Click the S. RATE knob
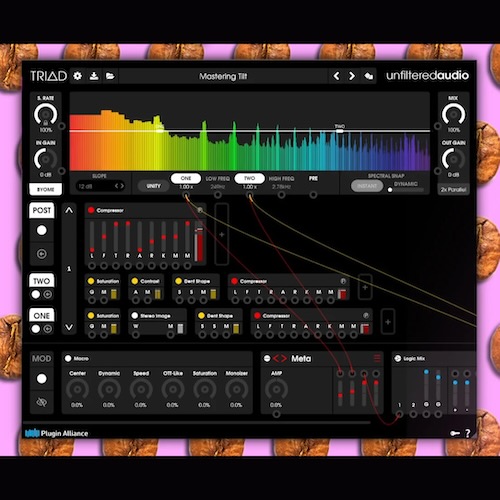Viewport: 500px width, 500px height. [x=46, y=114]
